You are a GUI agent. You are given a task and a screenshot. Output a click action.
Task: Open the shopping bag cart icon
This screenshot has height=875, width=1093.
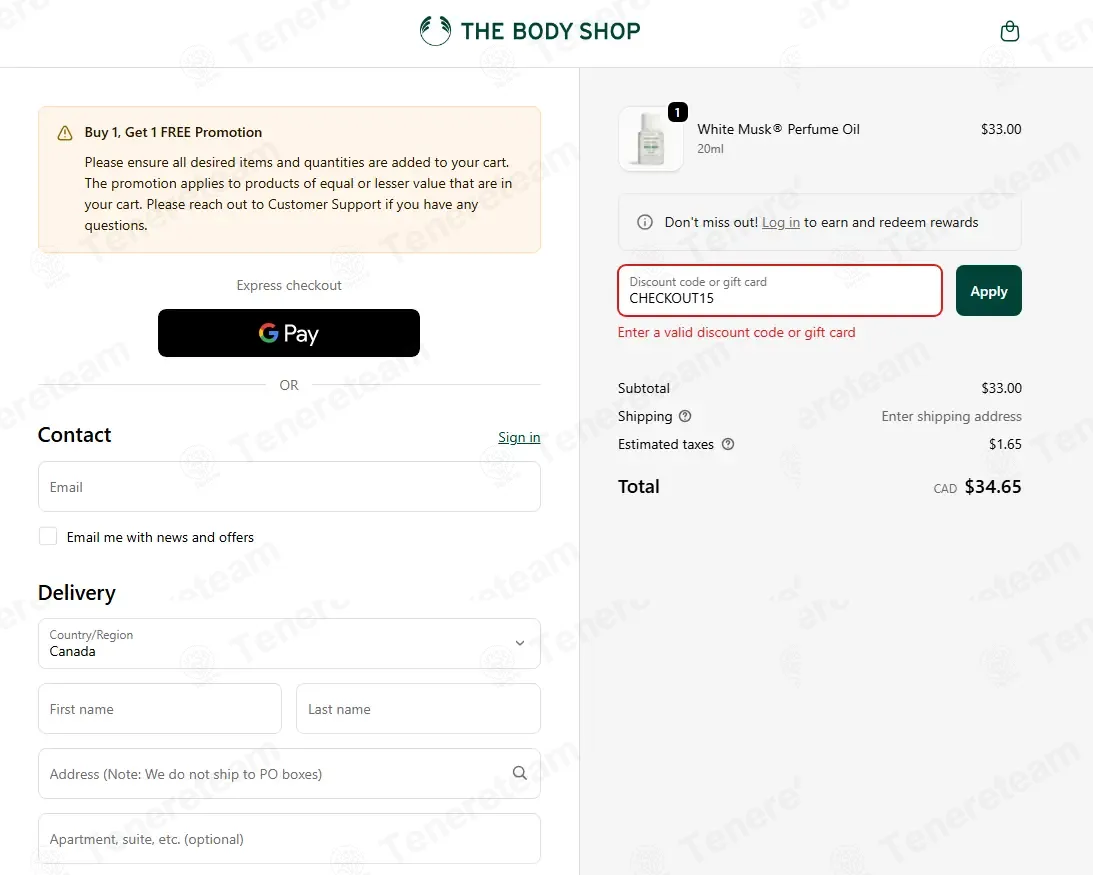pyautogui.click(x=1009, y=31)
